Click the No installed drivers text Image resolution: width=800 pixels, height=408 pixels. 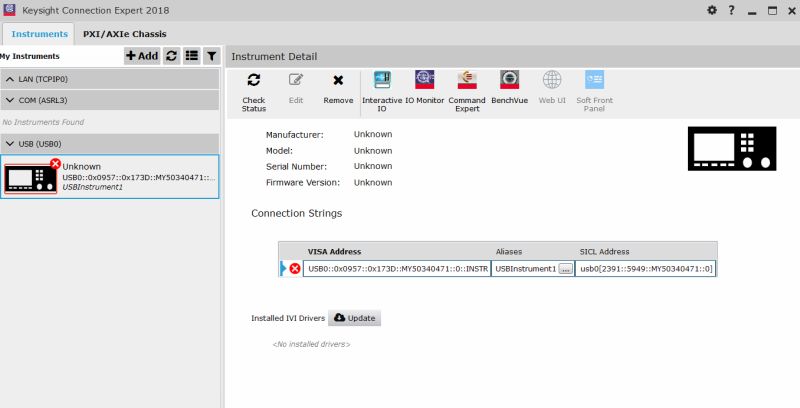click(311, 344)
